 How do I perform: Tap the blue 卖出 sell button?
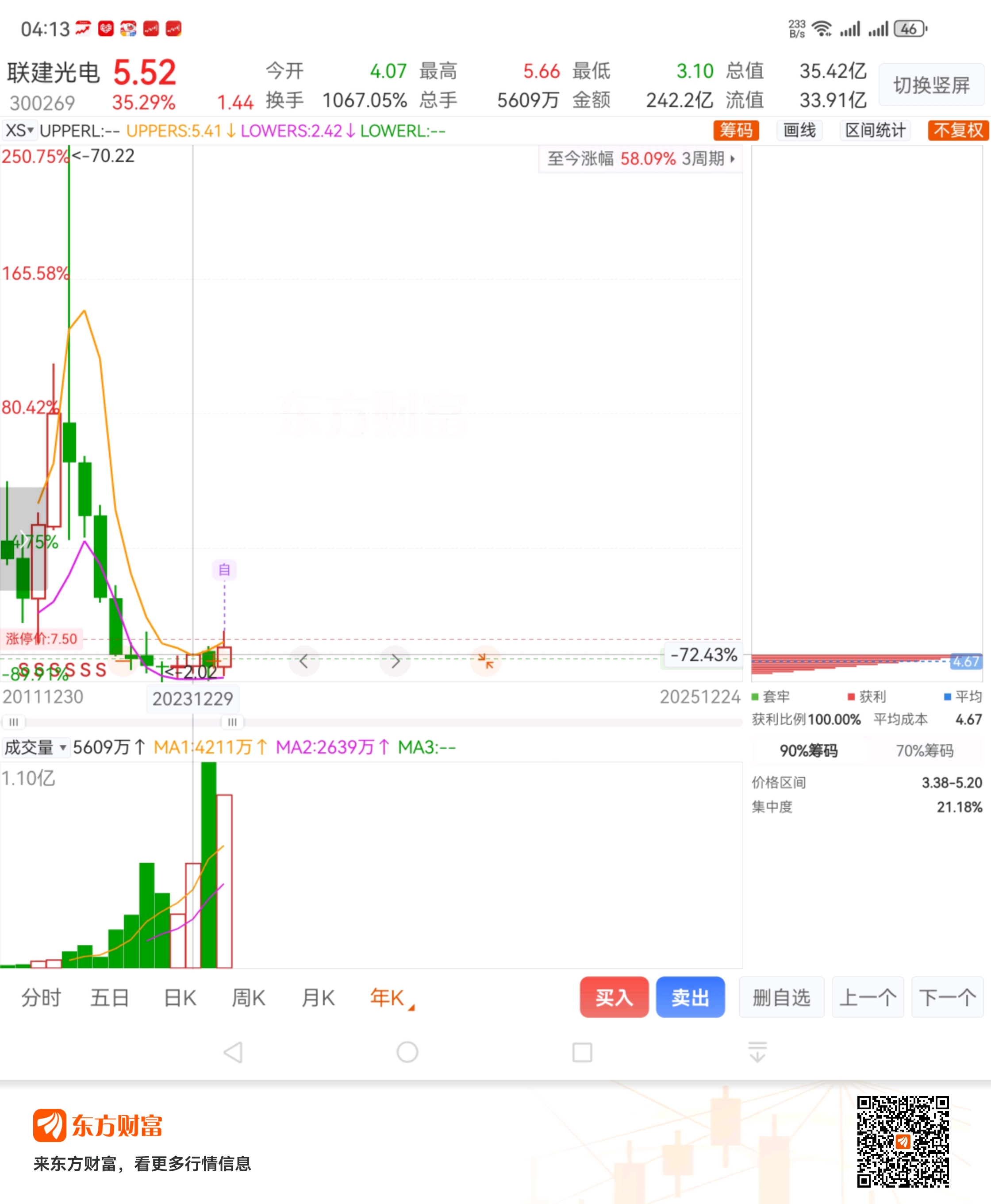(690, 997)
